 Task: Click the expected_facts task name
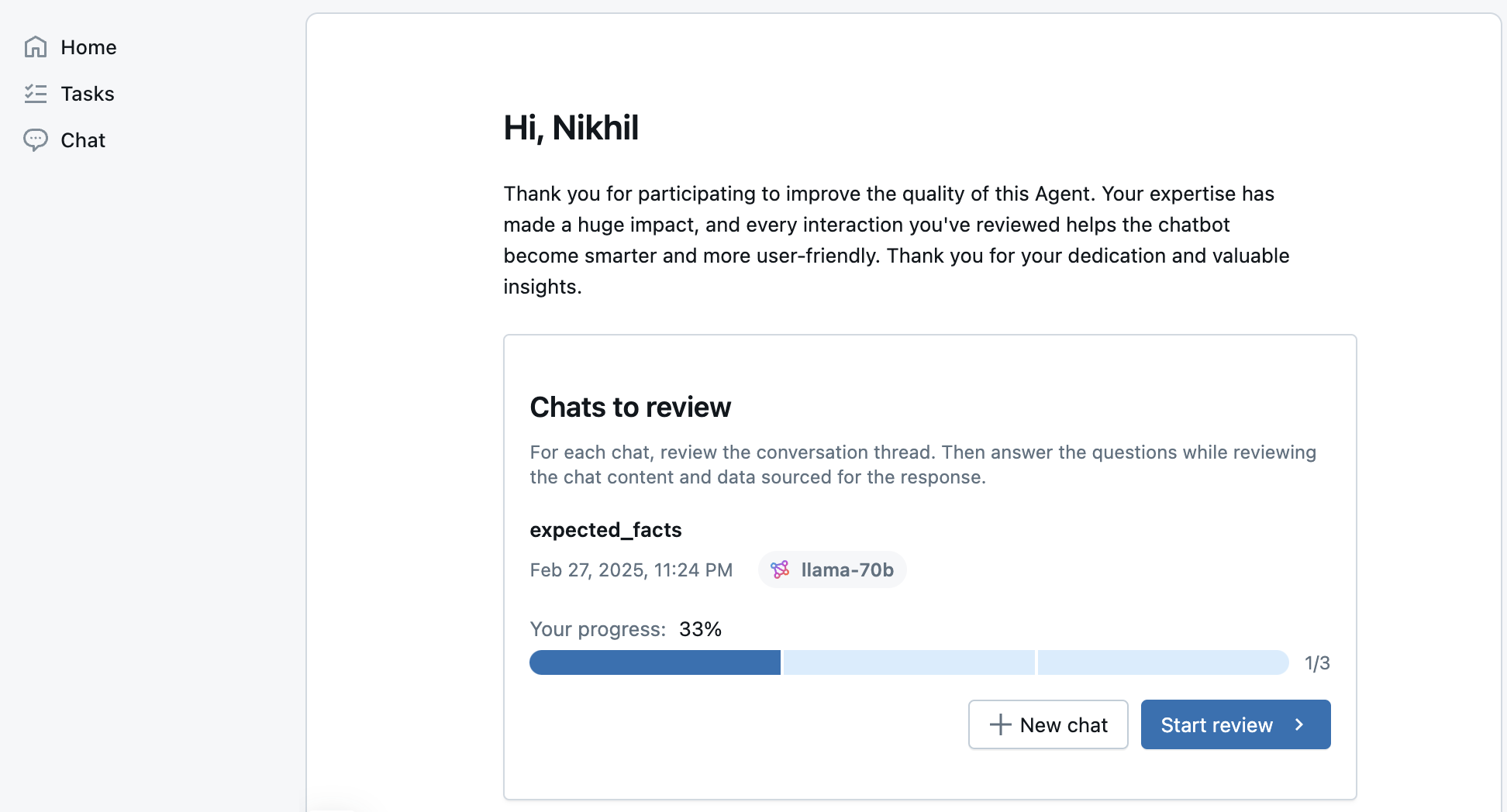coord(605,530)
